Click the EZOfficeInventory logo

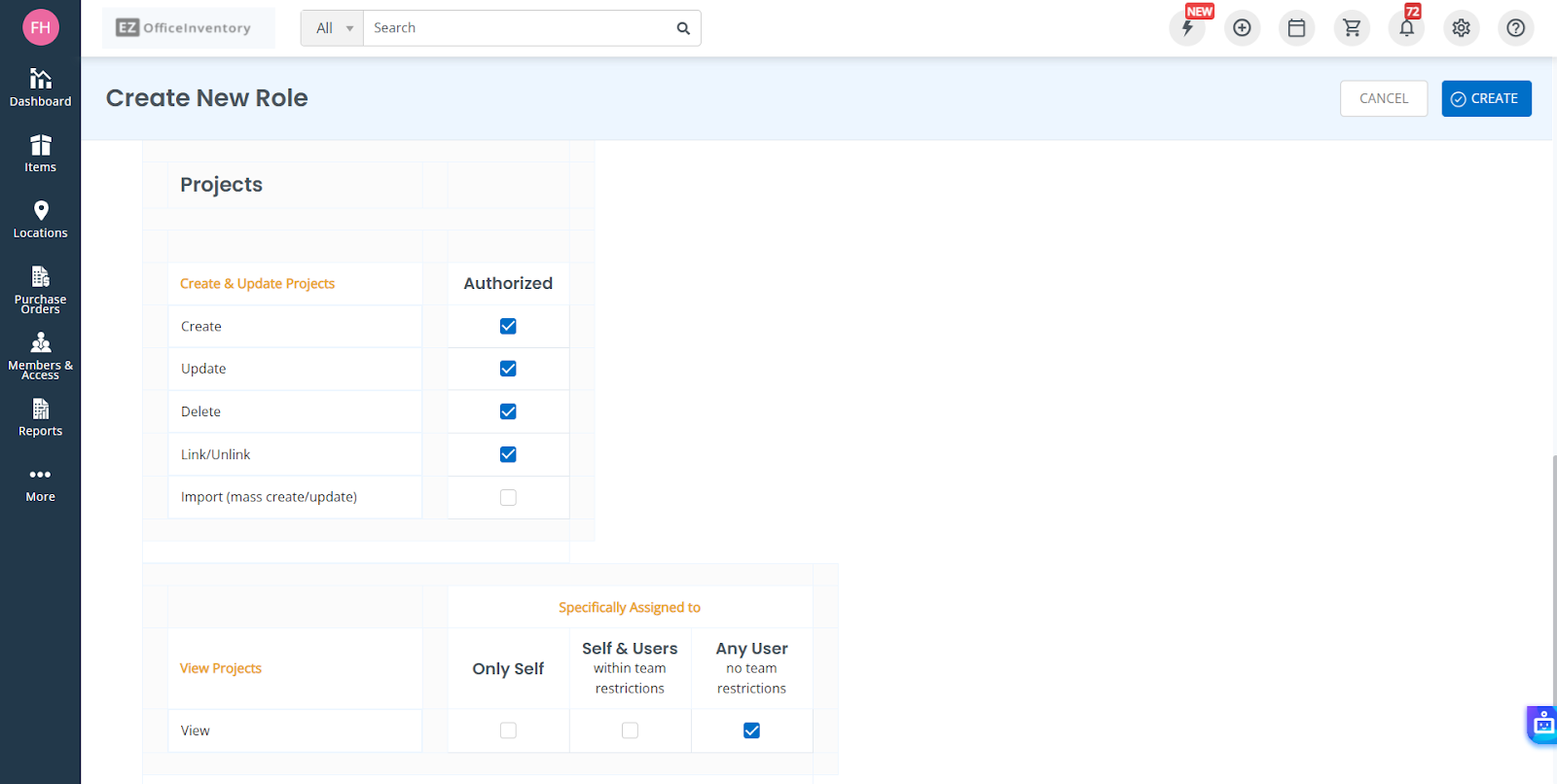click(x=189, y=28)
